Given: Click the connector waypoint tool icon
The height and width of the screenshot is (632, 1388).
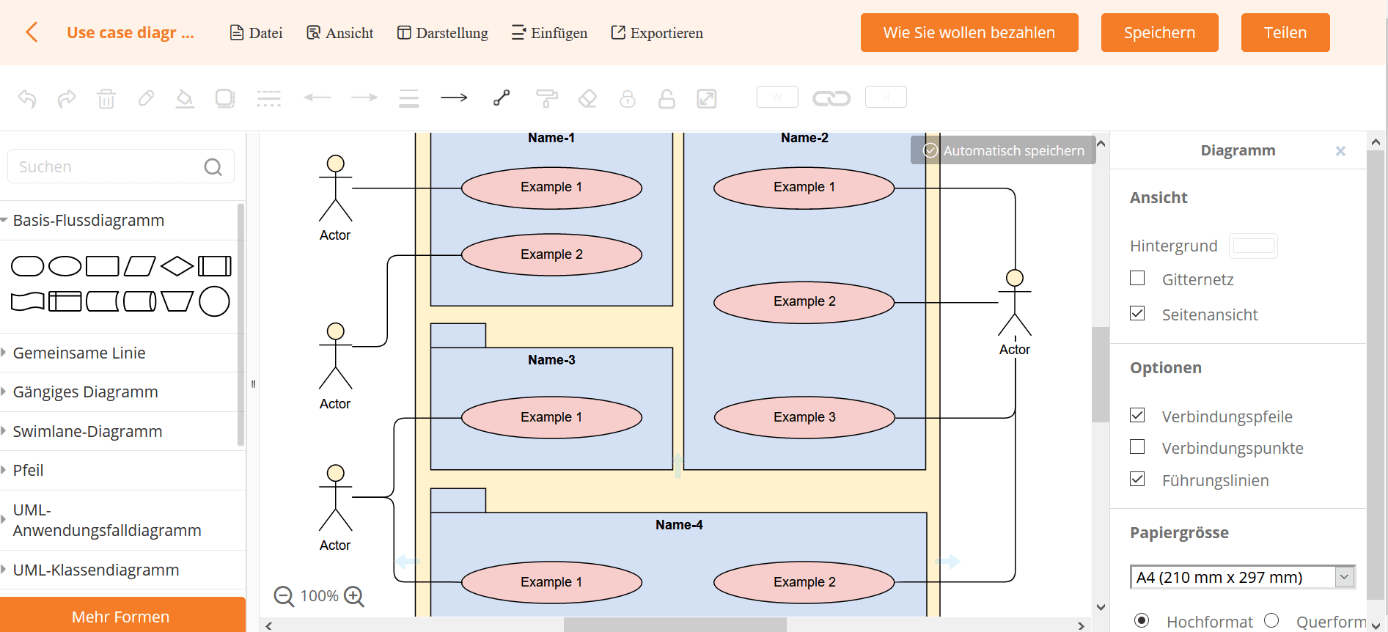Looking at the screenshot, I should [501, 98].
